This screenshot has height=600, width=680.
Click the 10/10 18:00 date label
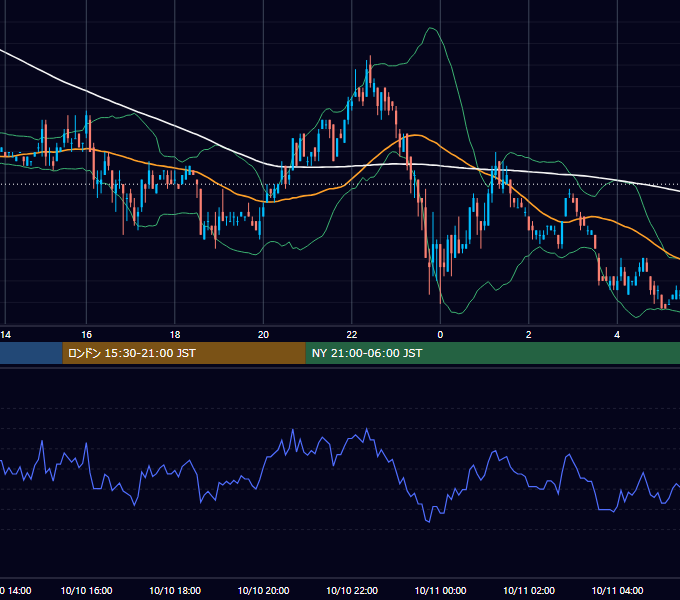[175, 590]
